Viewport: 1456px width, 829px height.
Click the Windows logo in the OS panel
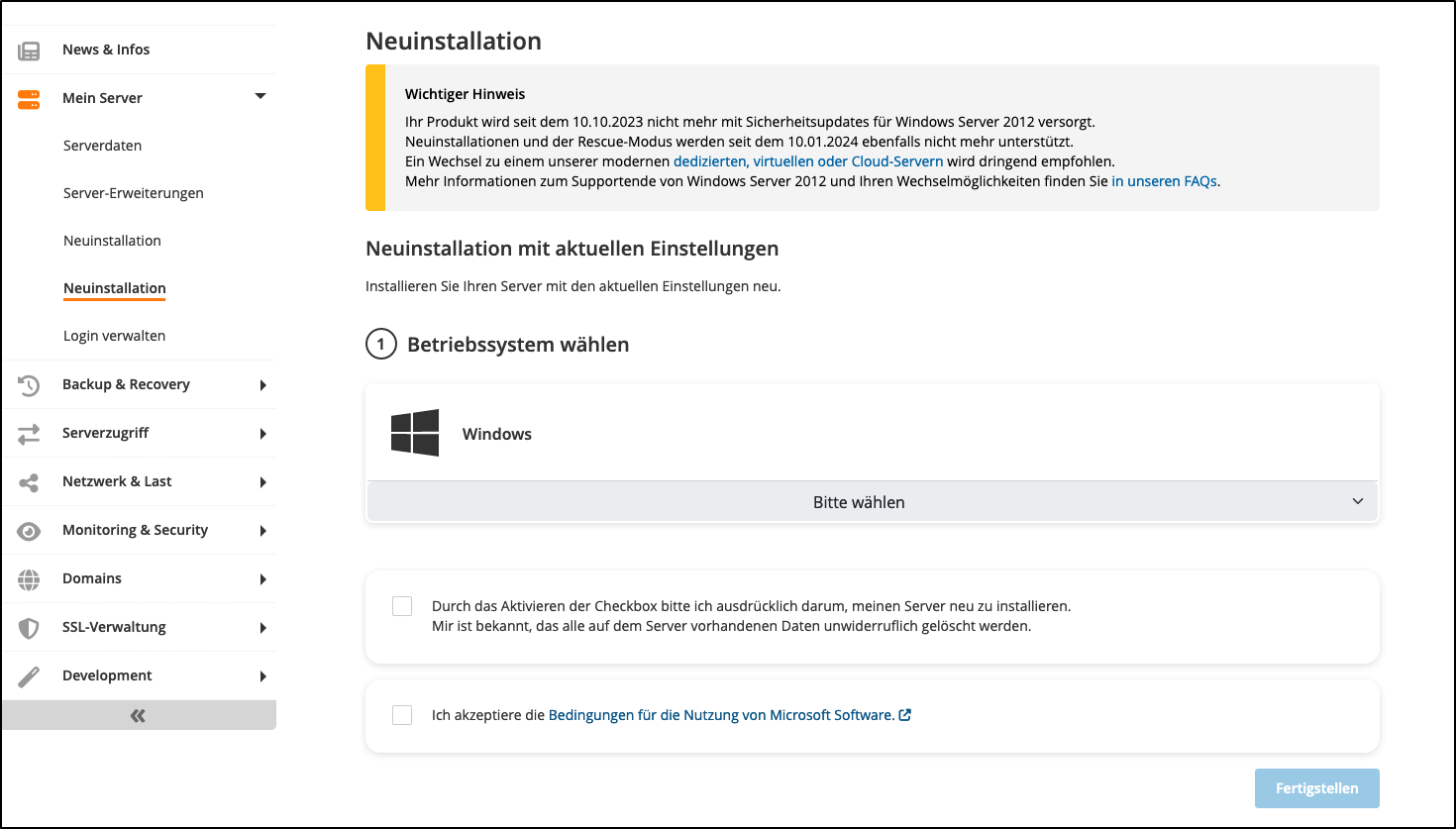click(x=414, y=433)
